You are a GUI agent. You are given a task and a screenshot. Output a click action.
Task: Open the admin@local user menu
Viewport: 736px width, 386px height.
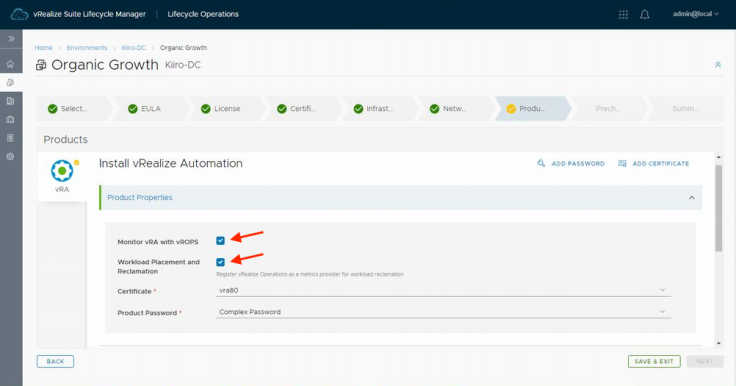point(696,14)
